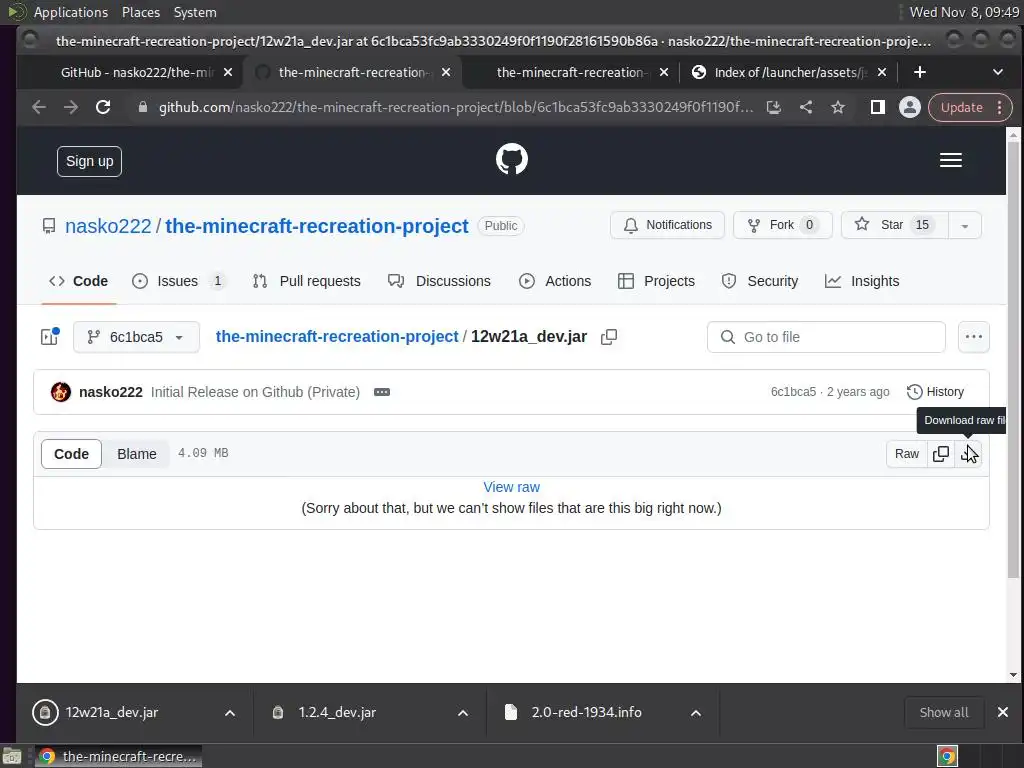Open the more file actions ellipsis menu
This screenshot has height=768, width=1024.
click(x=974, y=337)
